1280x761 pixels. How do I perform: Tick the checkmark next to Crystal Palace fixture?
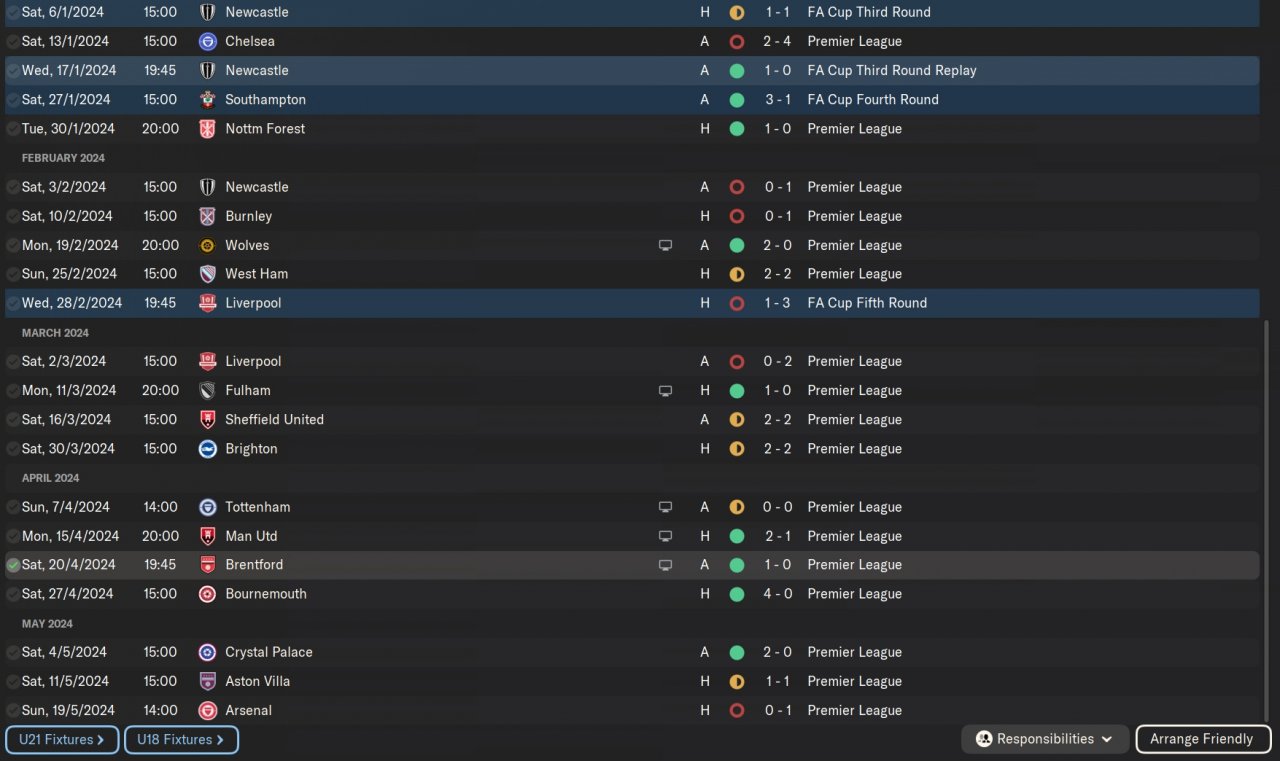coord(13,652)
